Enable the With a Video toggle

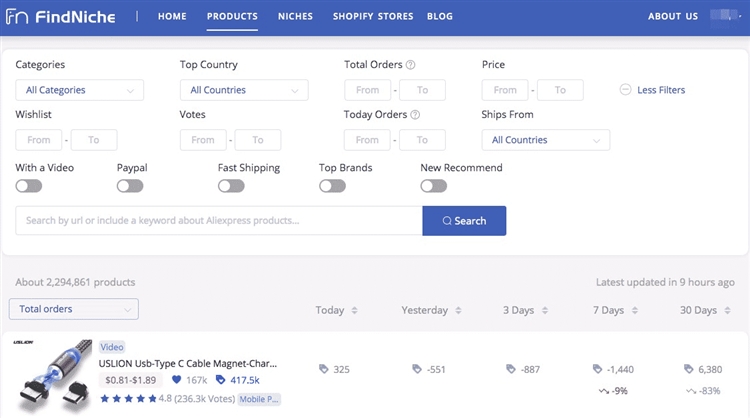tap(29, 186)
